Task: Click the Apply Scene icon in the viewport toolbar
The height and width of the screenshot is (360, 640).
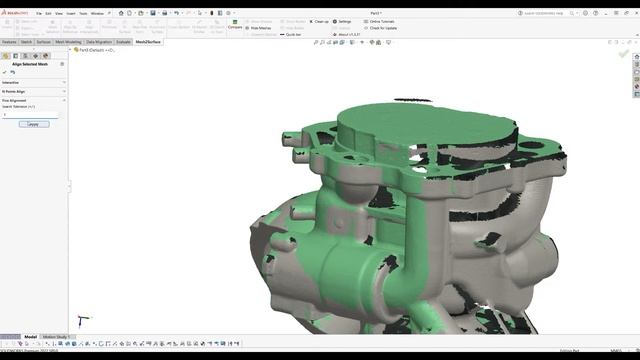Action: tap(378, 42)
